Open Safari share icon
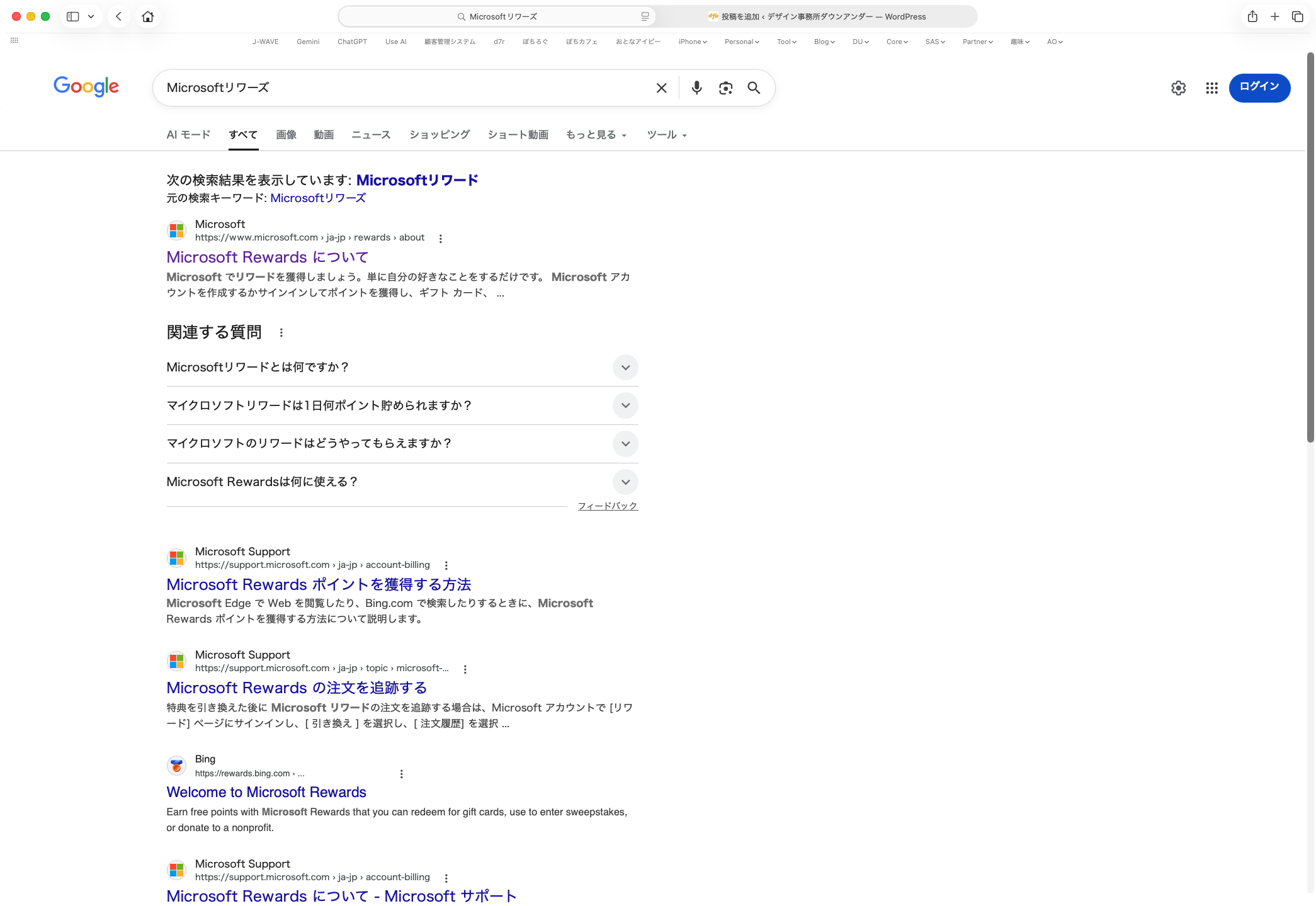Image resolution: width=1316 pixels, height=906 pixels. (x=1252, y=17)
